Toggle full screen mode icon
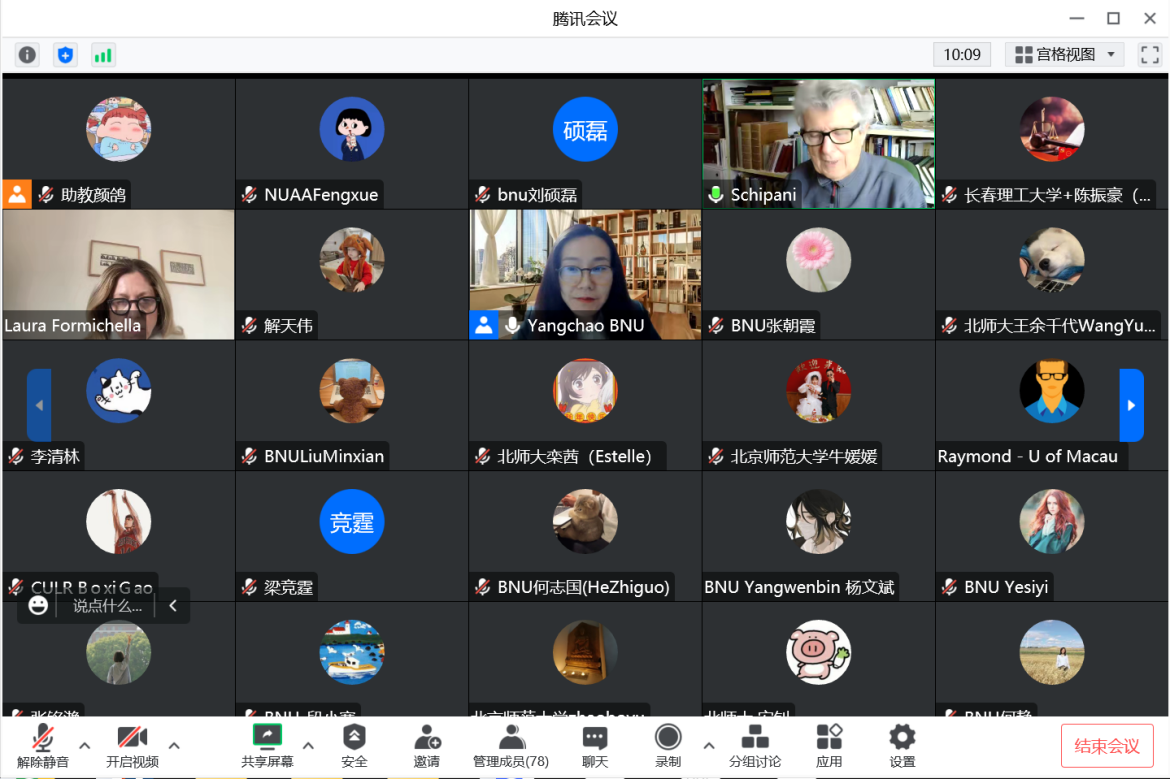 click(1149, 55)
